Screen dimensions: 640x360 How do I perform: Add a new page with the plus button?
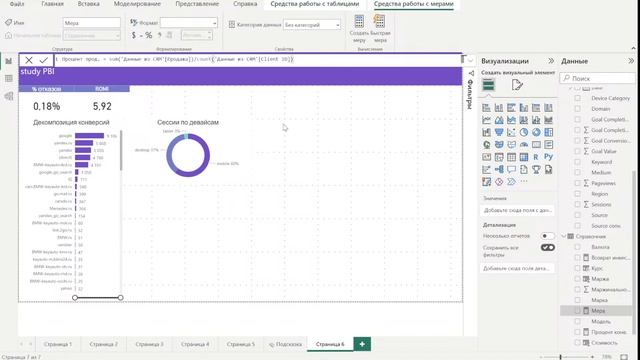click(362, 344)
